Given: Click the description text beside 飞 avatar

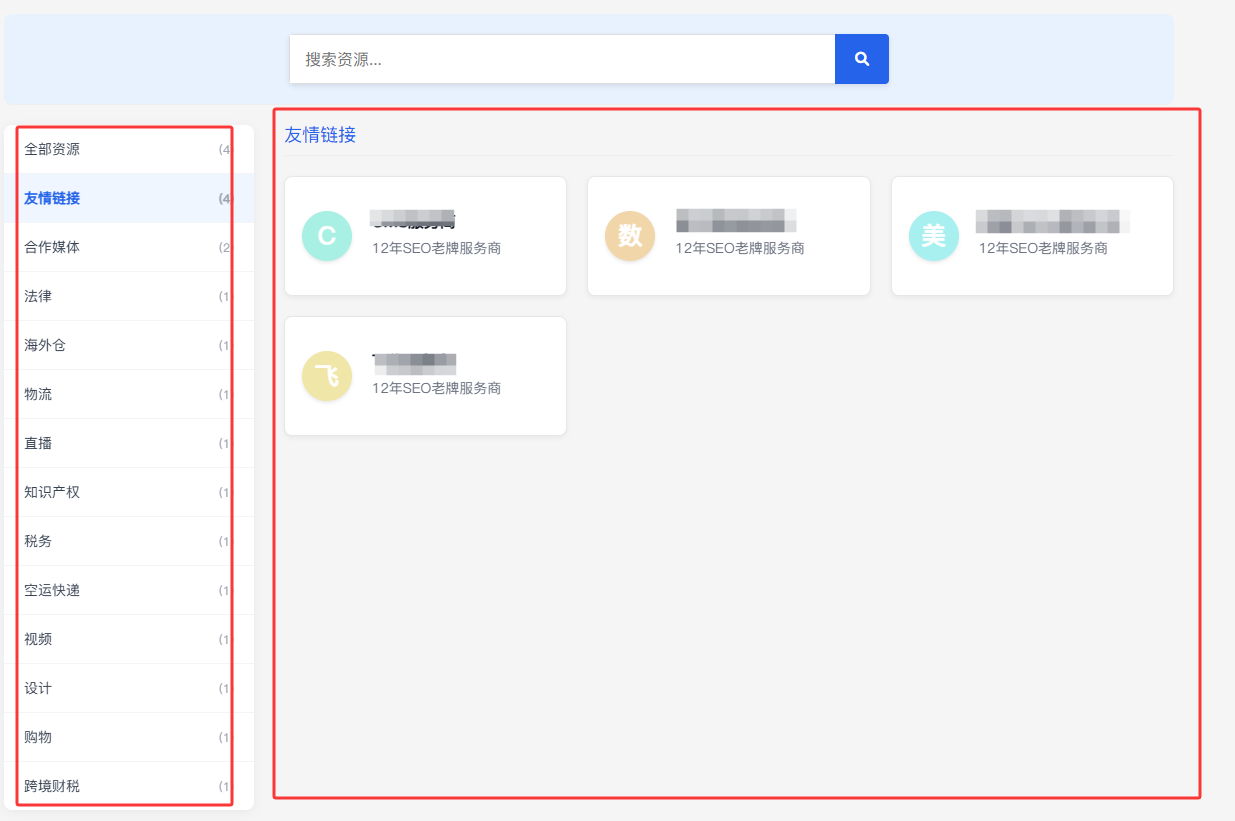Looking at the screenshot, I should click(x=436, y=388).
